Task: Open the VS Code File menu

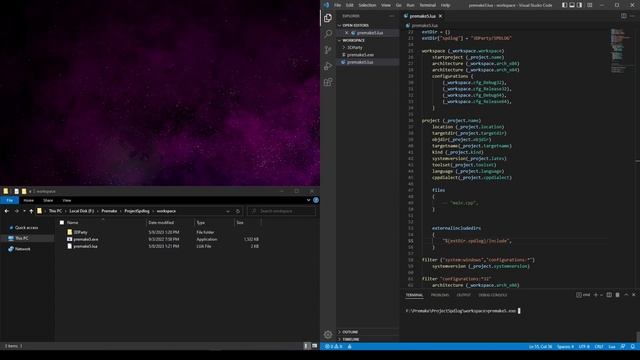Action: 338,5
